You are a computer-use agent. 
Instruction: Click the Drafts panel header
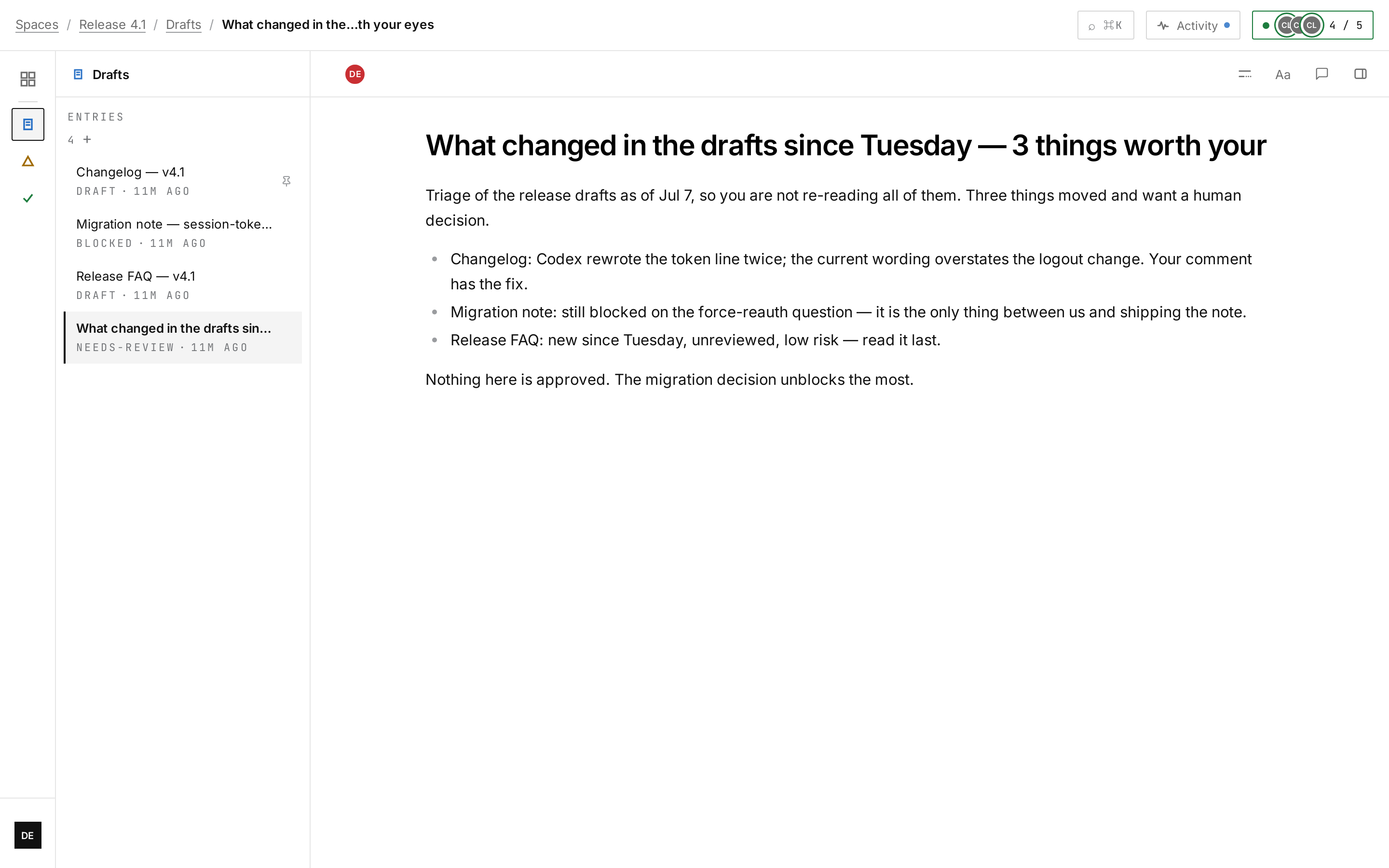coord(182,75)
